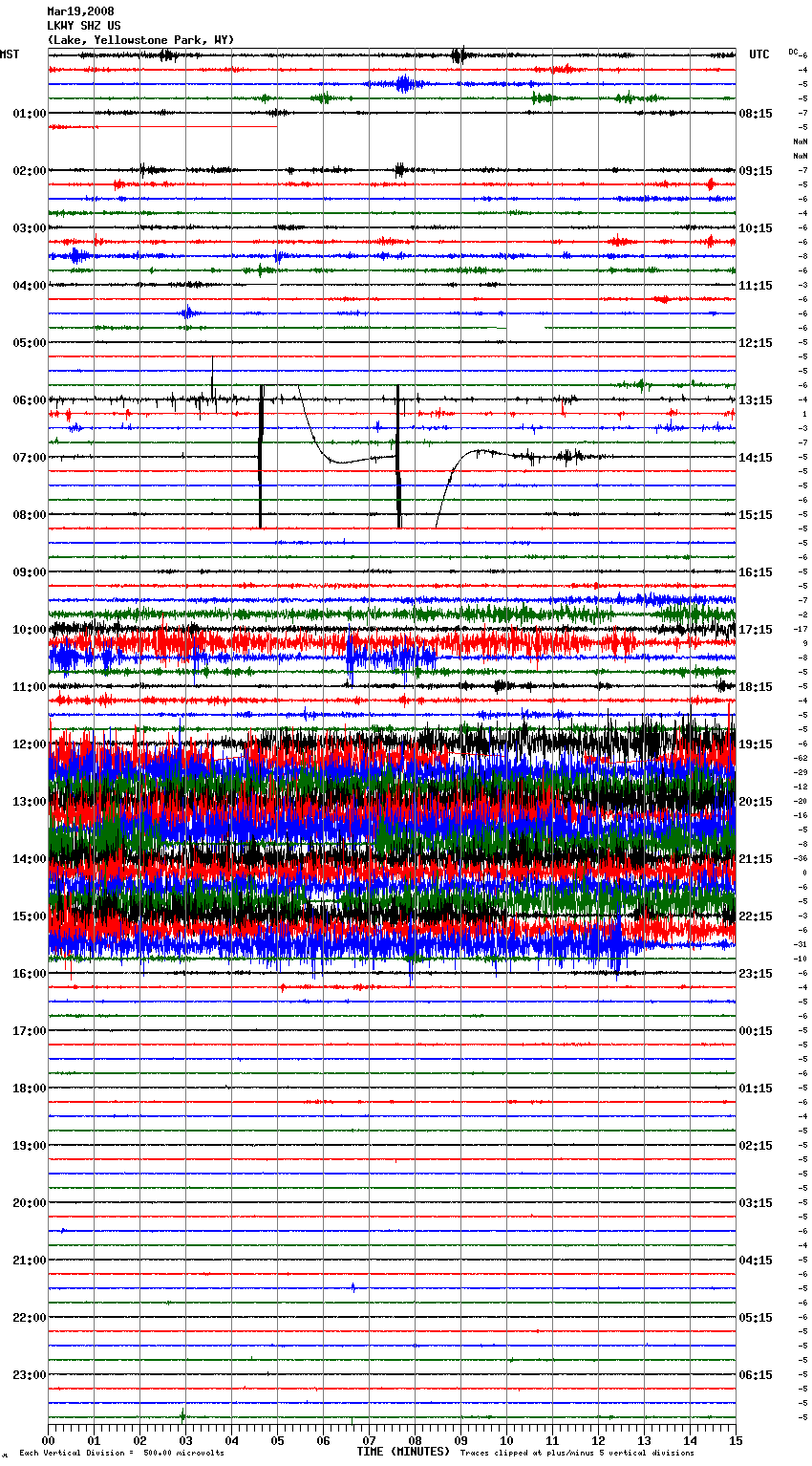Click the 06:15 UTC time label
The image size is (812, 1466).
(756, 1375)
